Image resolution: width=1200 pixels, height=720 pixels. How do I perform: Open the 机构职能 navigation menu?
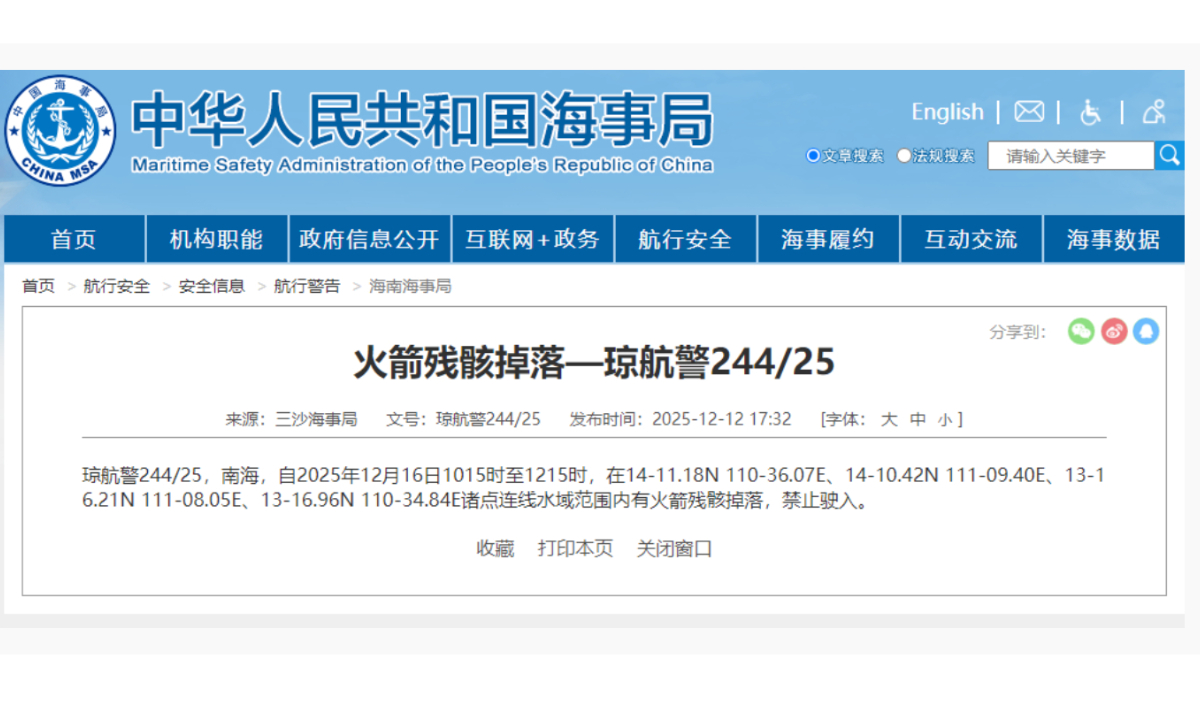click(x=217, y=238)
